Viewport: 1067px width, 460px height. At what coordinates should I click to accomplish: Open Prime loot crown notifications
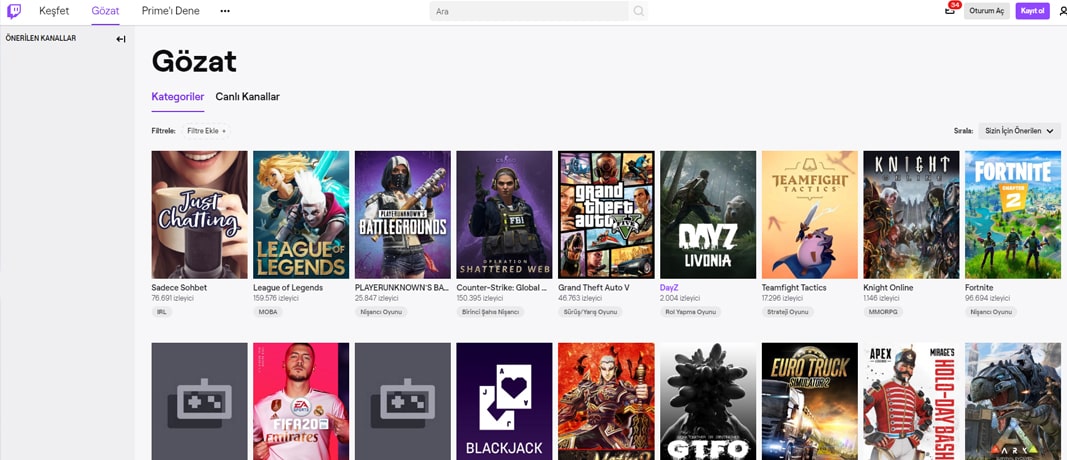tap(950, 10)
